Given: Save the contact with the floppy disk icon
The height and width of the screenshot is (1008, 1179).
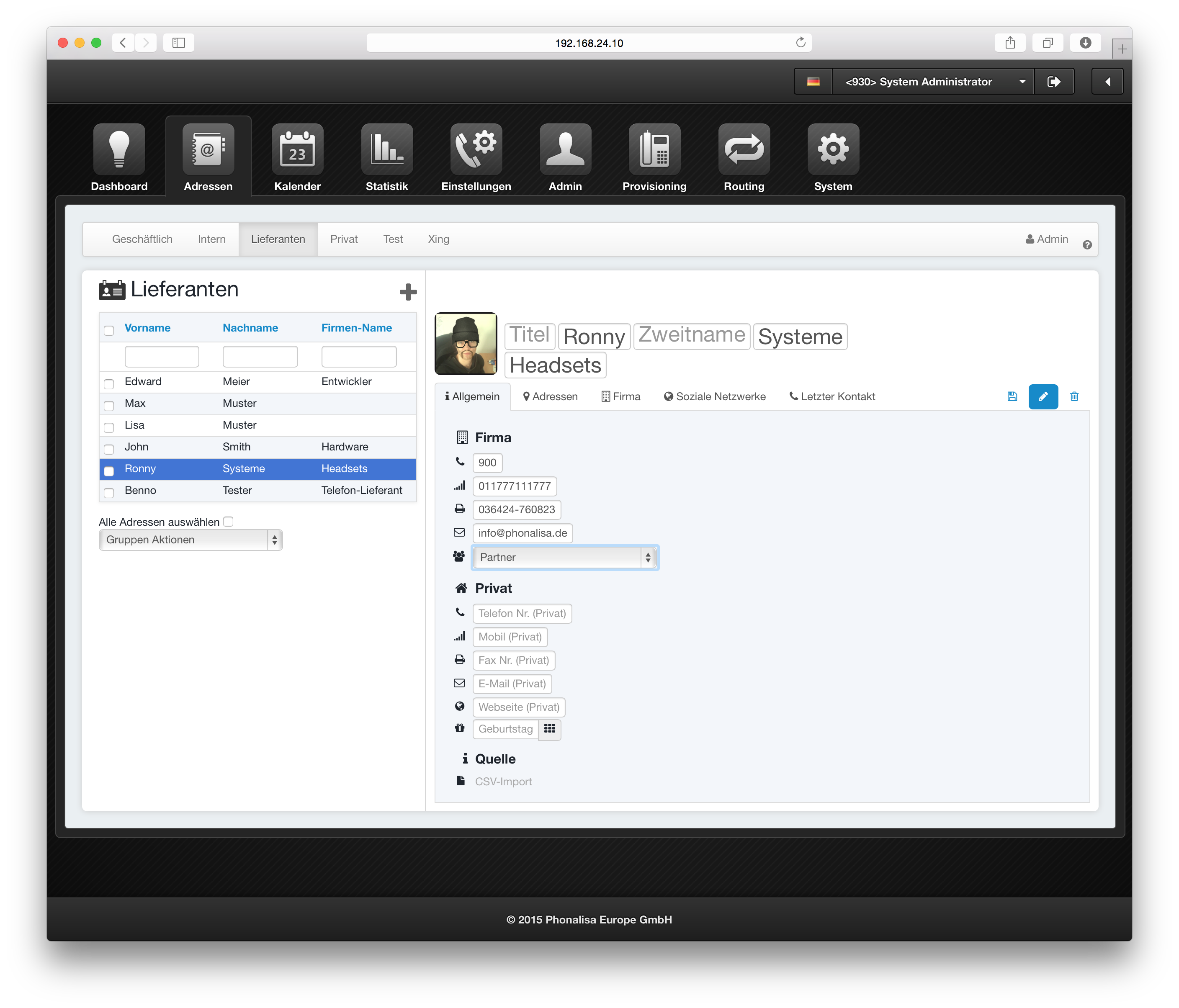Looking at the screenshot, I should click(x=1012, y=396).
